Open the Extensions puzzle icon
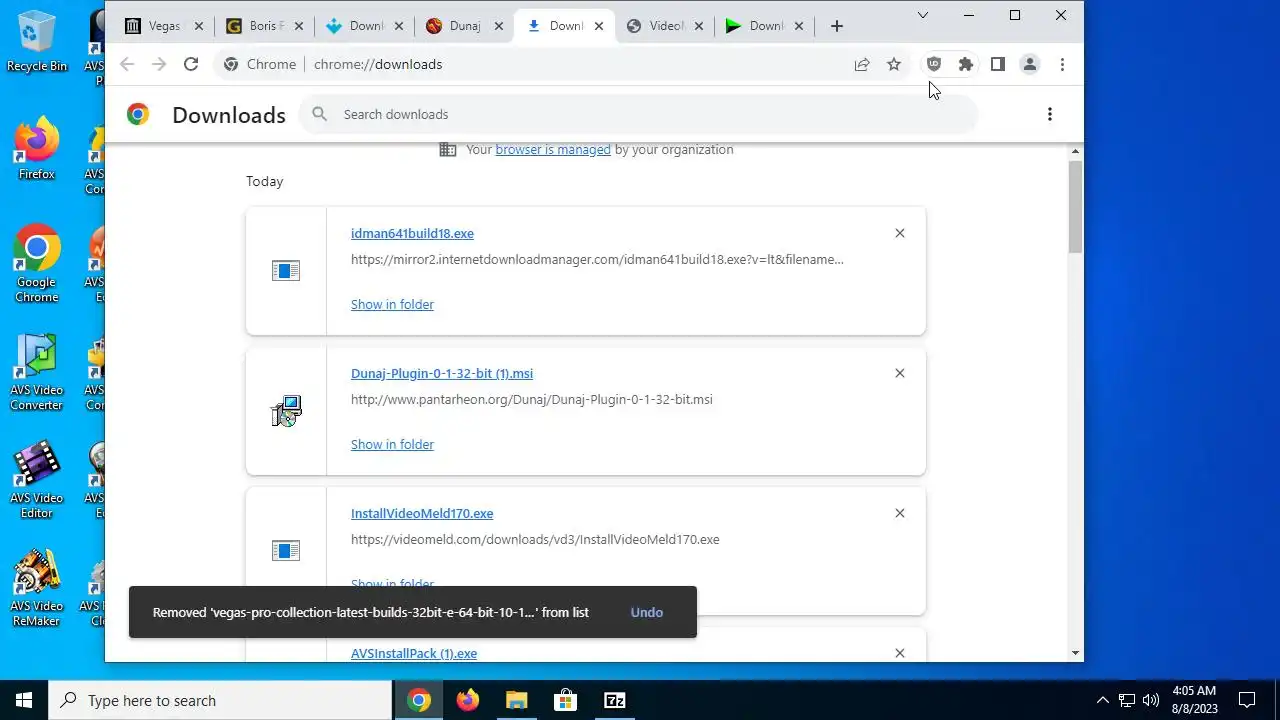Screen dimensions: 1280x720 pos(966,64)
